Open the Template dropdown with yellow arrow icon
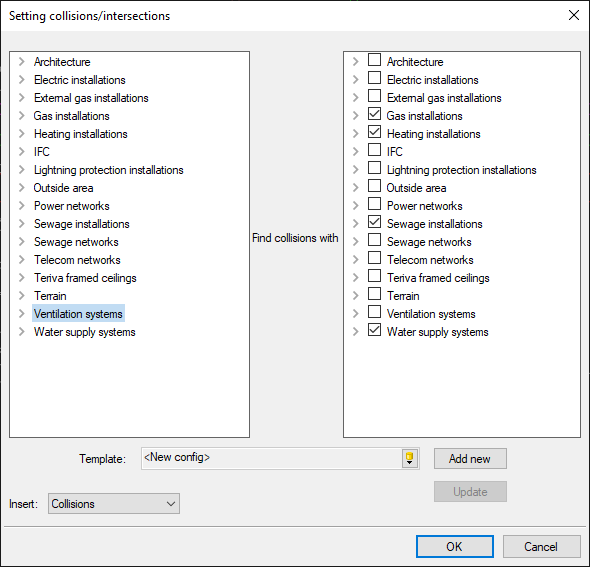590x567 pixels. coord(409,458)
